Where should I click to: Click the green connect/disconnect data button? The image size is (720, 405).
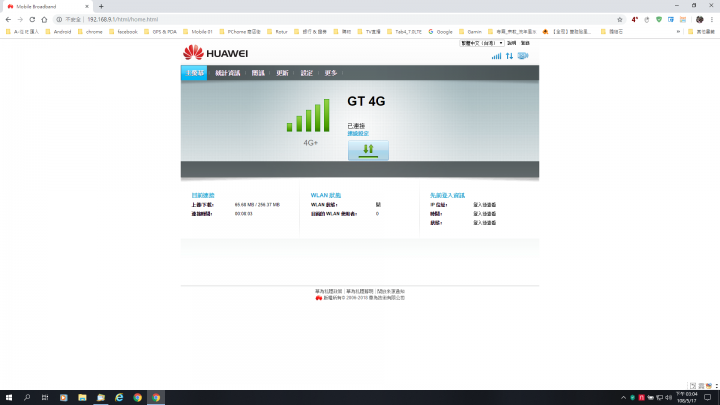368,150
